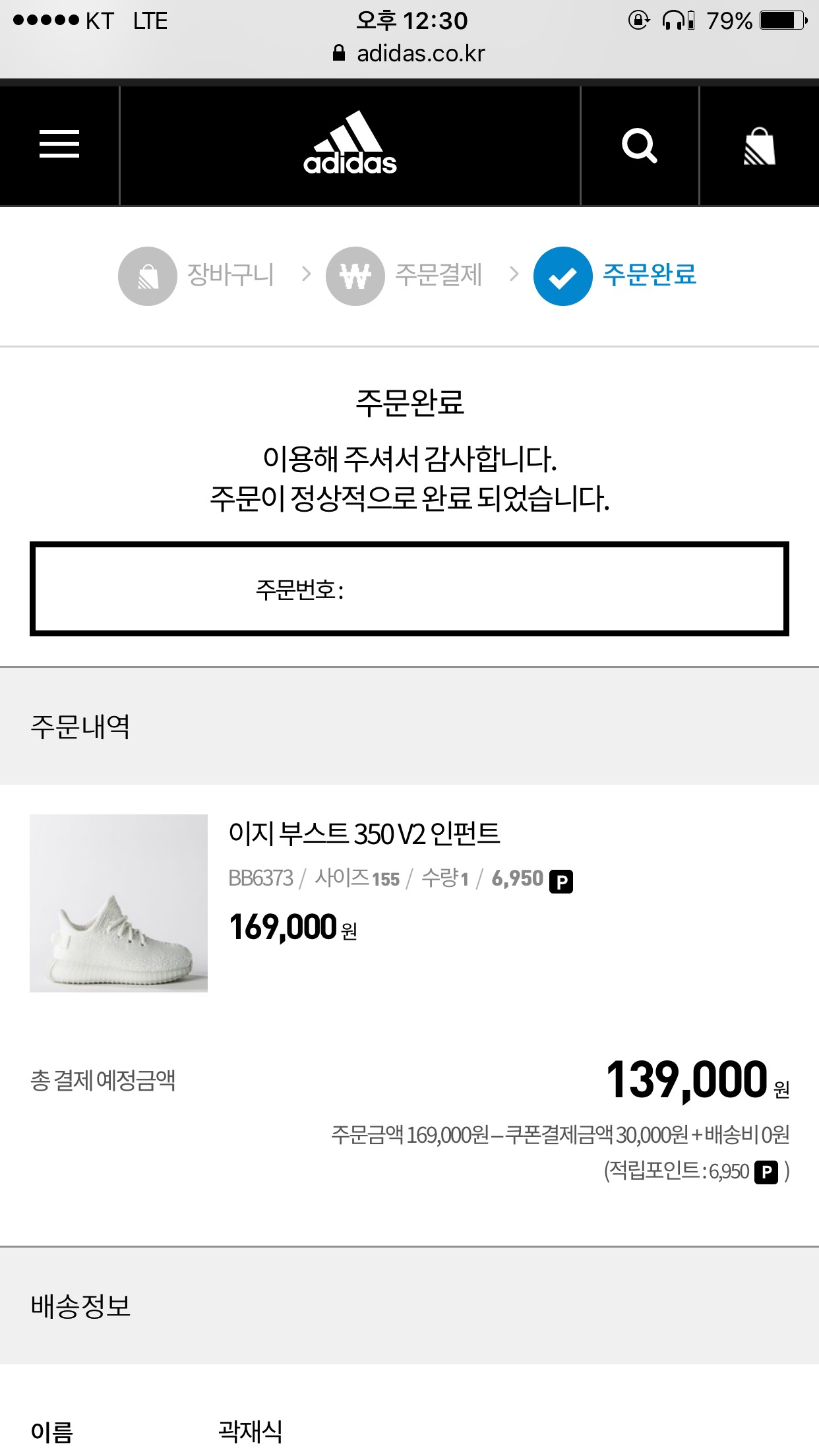Tap the won sign 주문결제 step icon
This screenshot has height=1456, width=819.
355,276
